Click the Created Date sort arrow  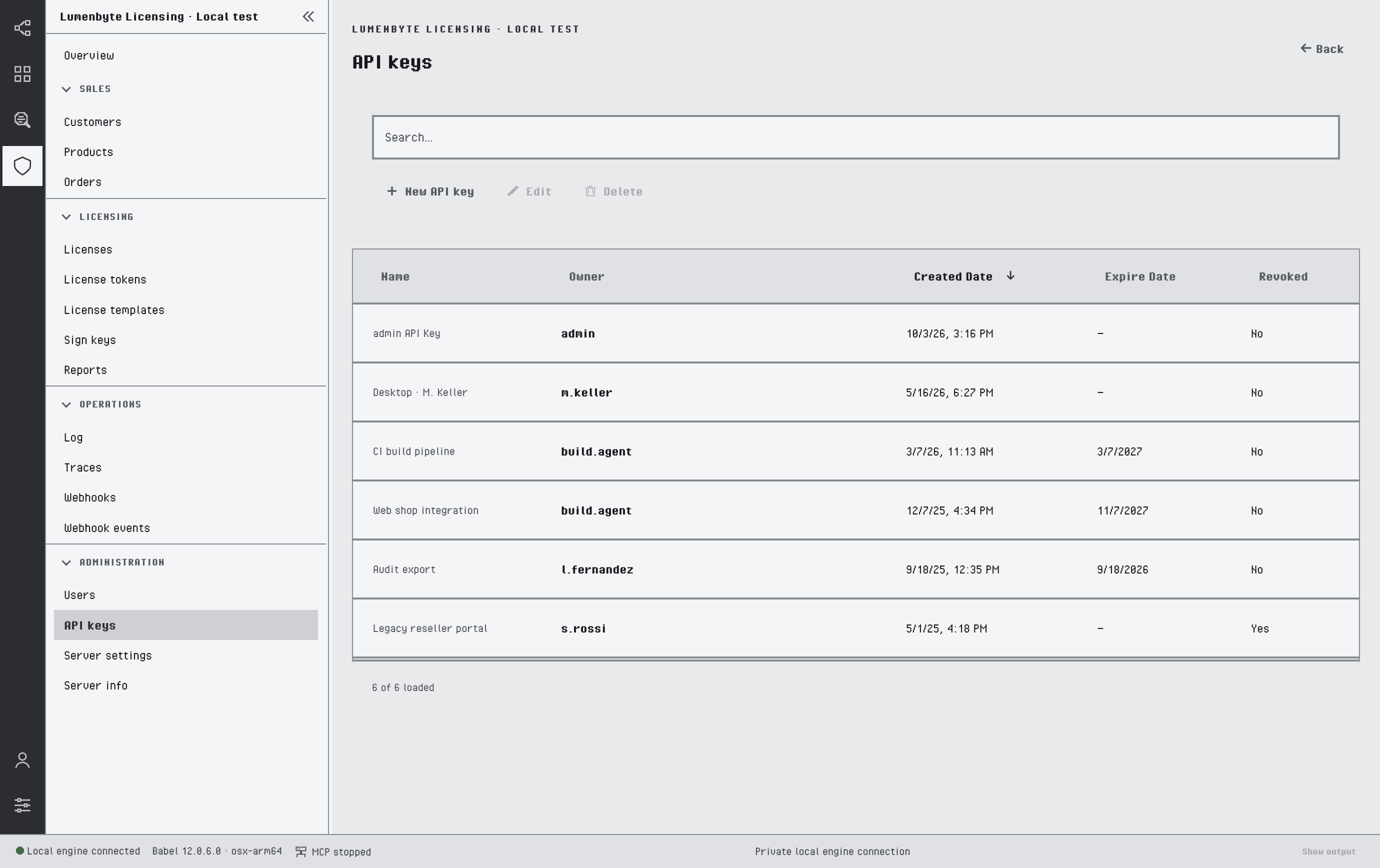pos(1010,275)
